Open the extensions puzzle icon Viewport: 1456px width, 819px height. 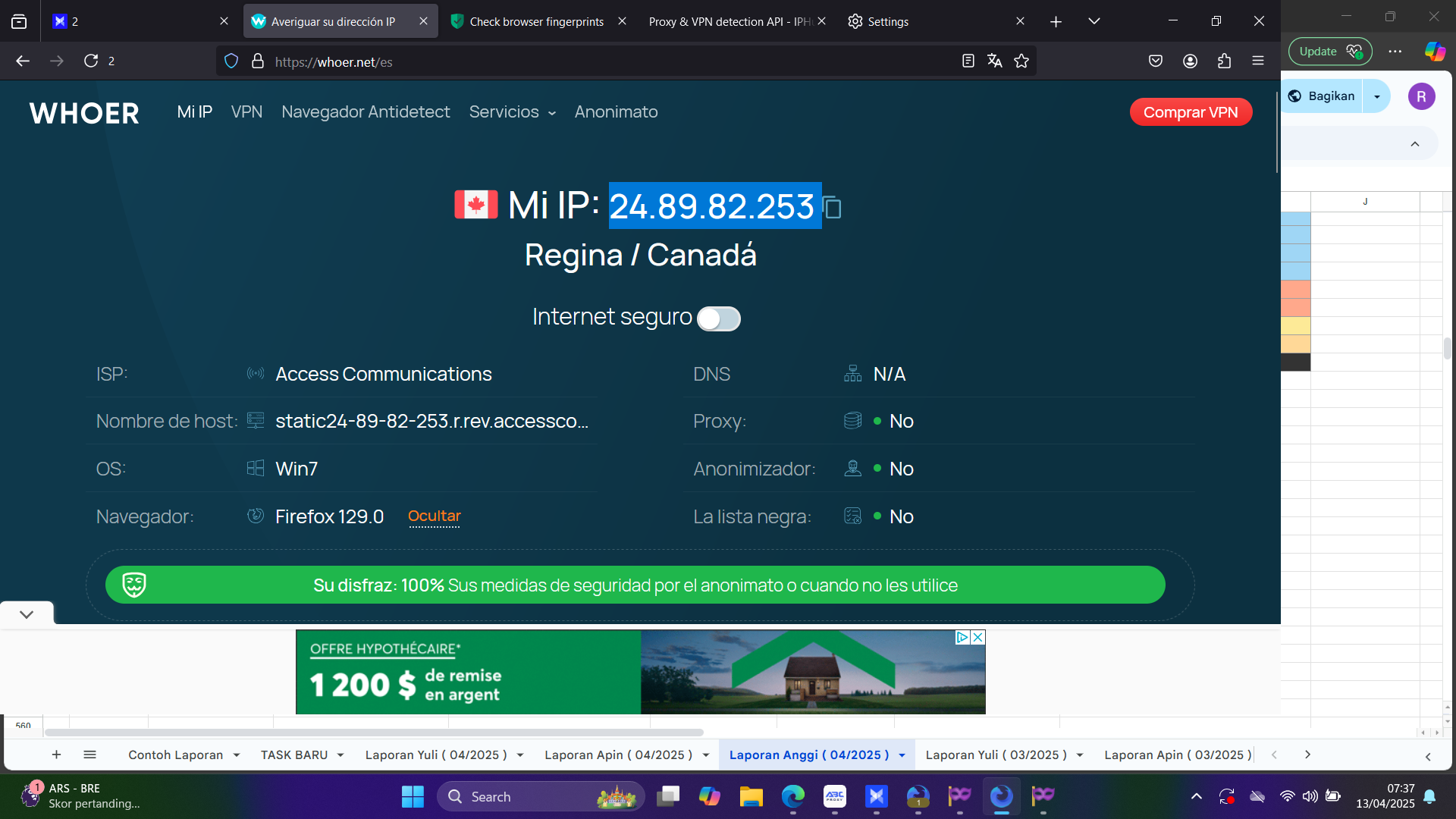1224,61
